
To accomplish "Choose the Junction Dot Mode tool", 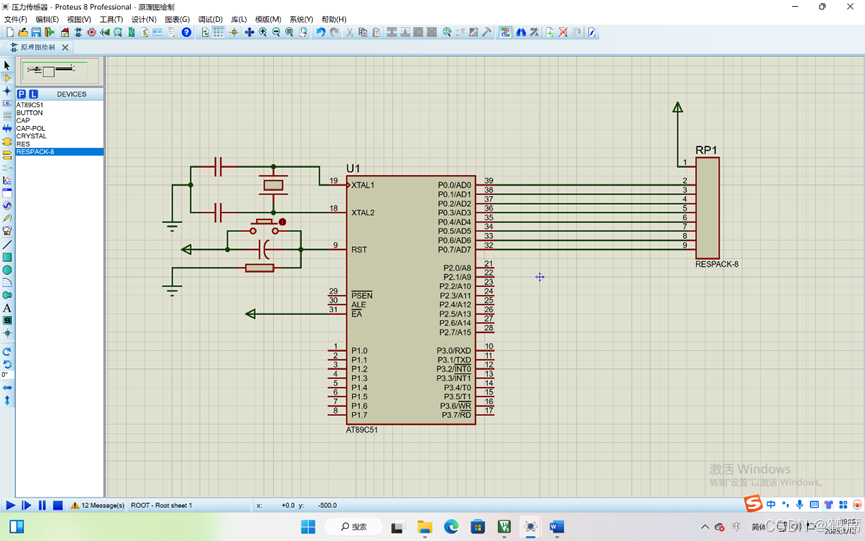I will point(7,90).
